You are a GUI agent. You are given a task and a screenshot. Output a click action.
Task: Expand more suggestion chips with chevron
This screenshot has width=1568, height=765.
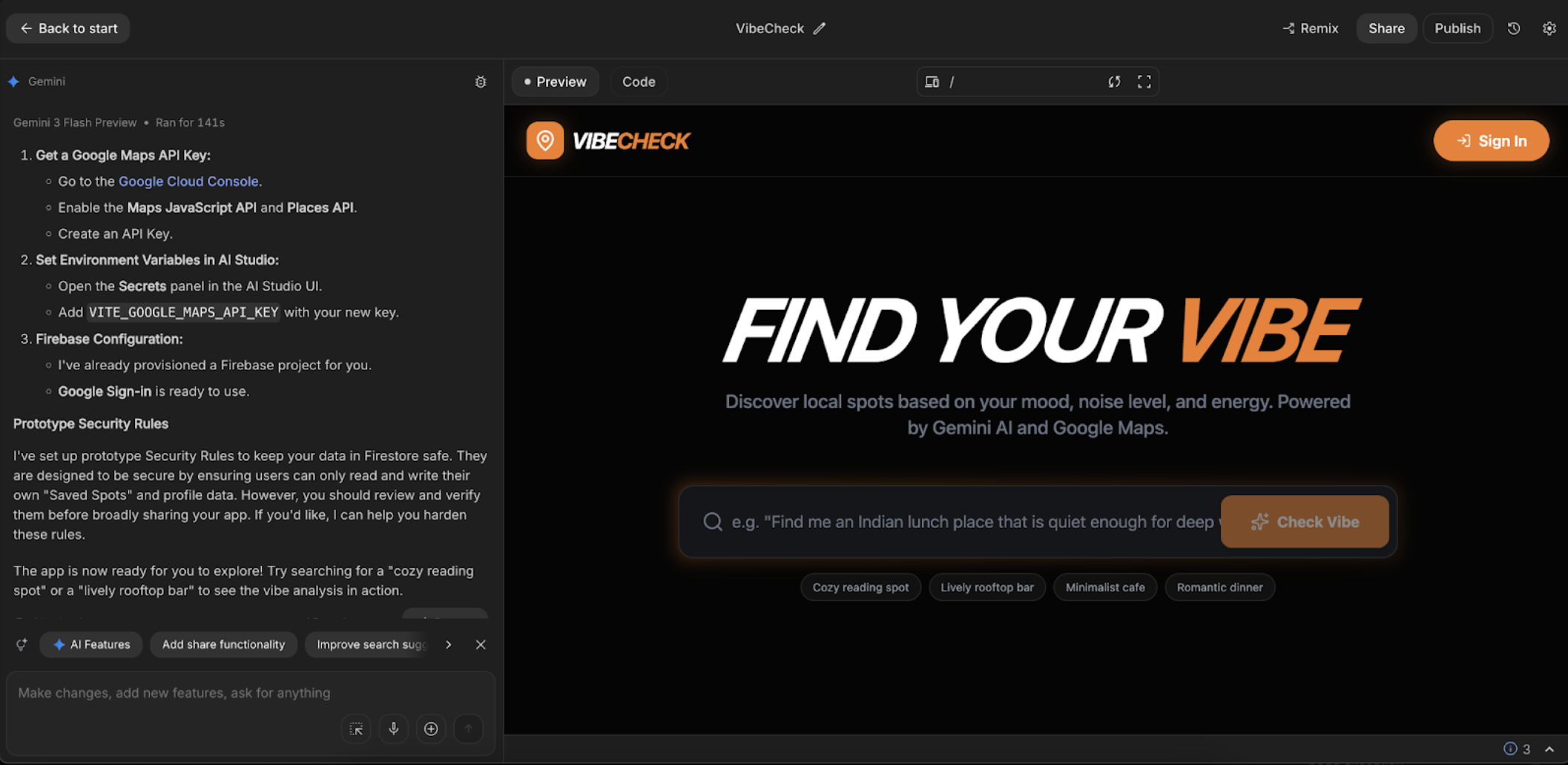(448, 644)
